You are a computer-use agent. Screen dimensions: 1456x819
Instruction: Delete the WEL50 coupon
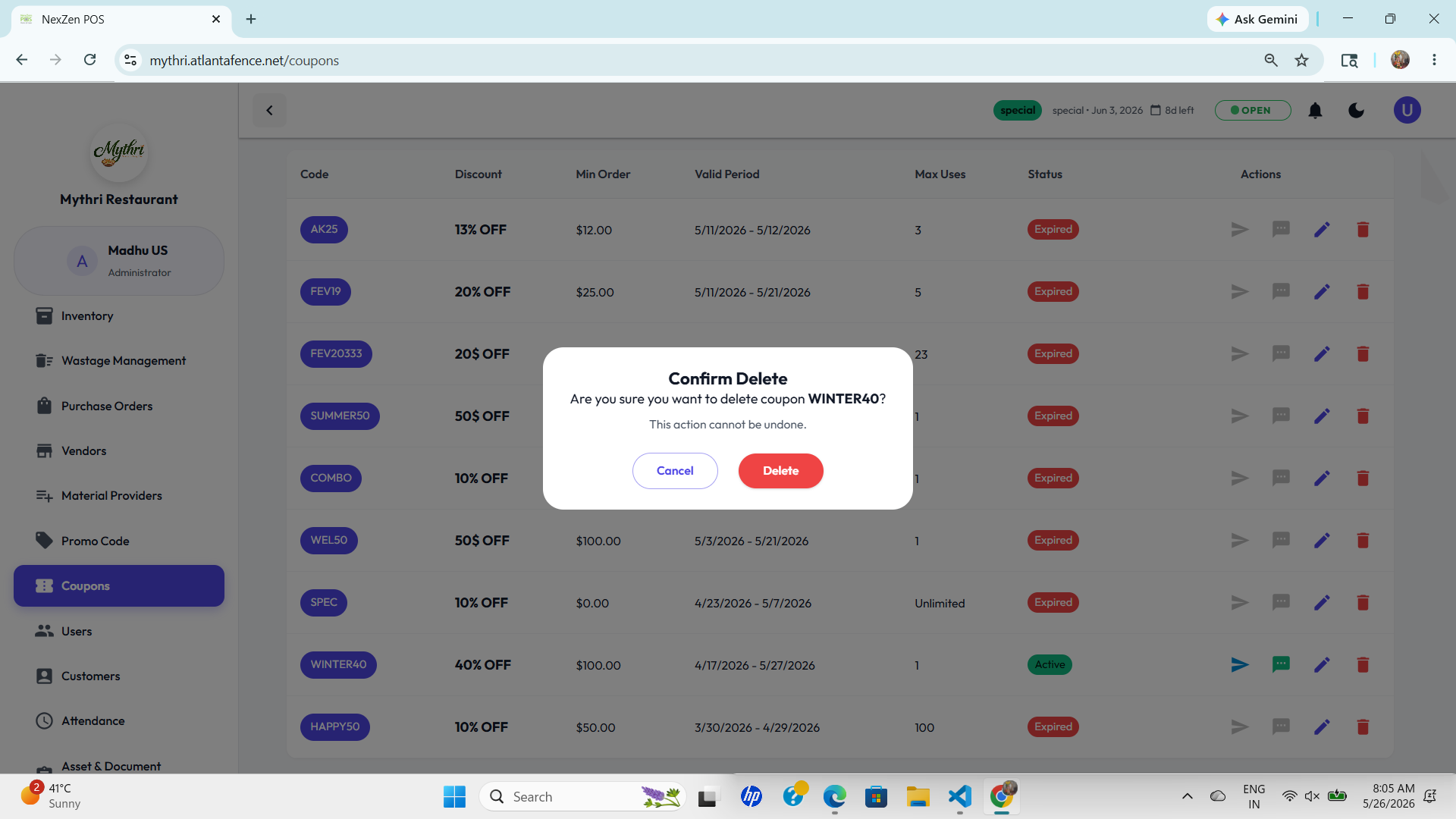pos(1363,541)
